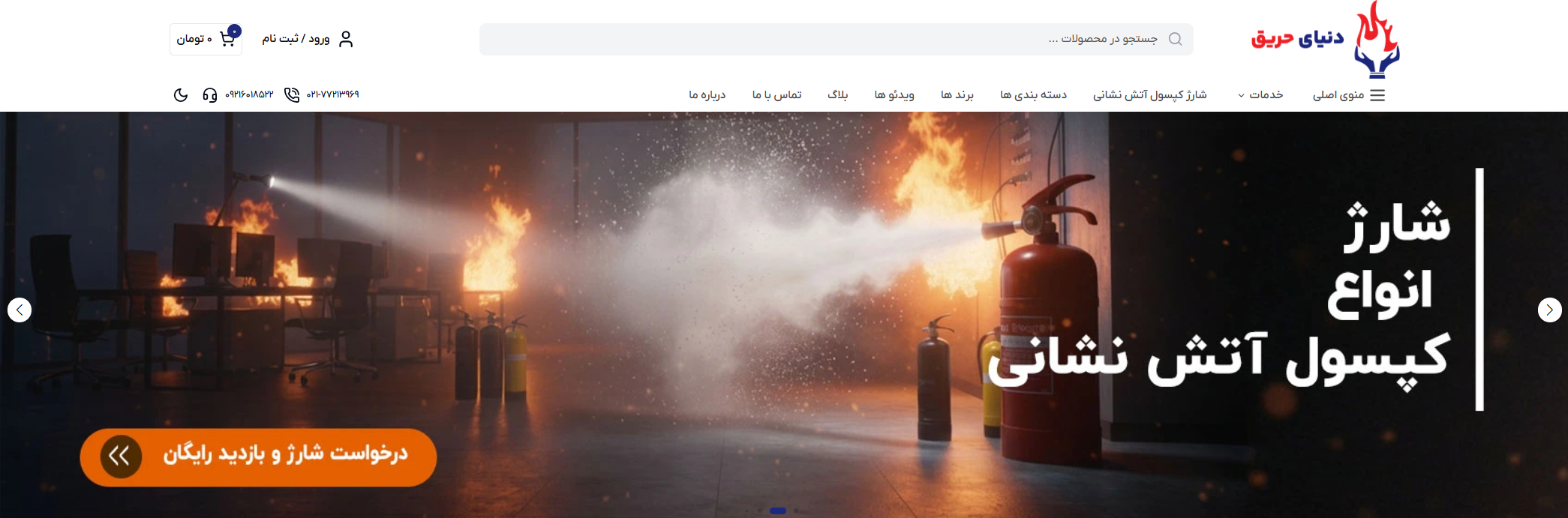This screenshot has width=1568, height=518.
Task: Open the تماس با ما page
Action: coord(776,95)
